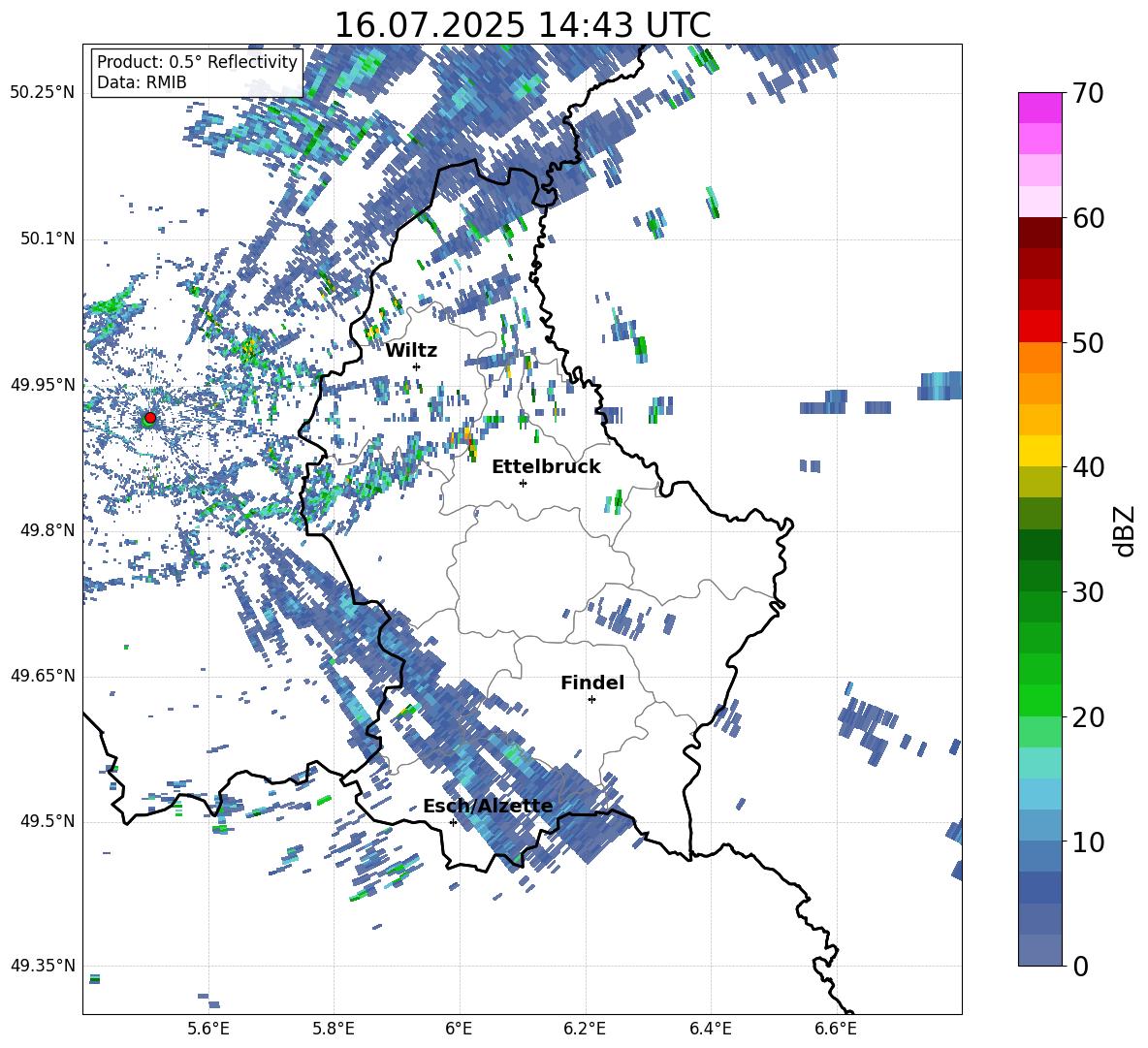Click the Wiltz city label
This screenshot has width=1148, height=1048.
(x=411, y=351)
